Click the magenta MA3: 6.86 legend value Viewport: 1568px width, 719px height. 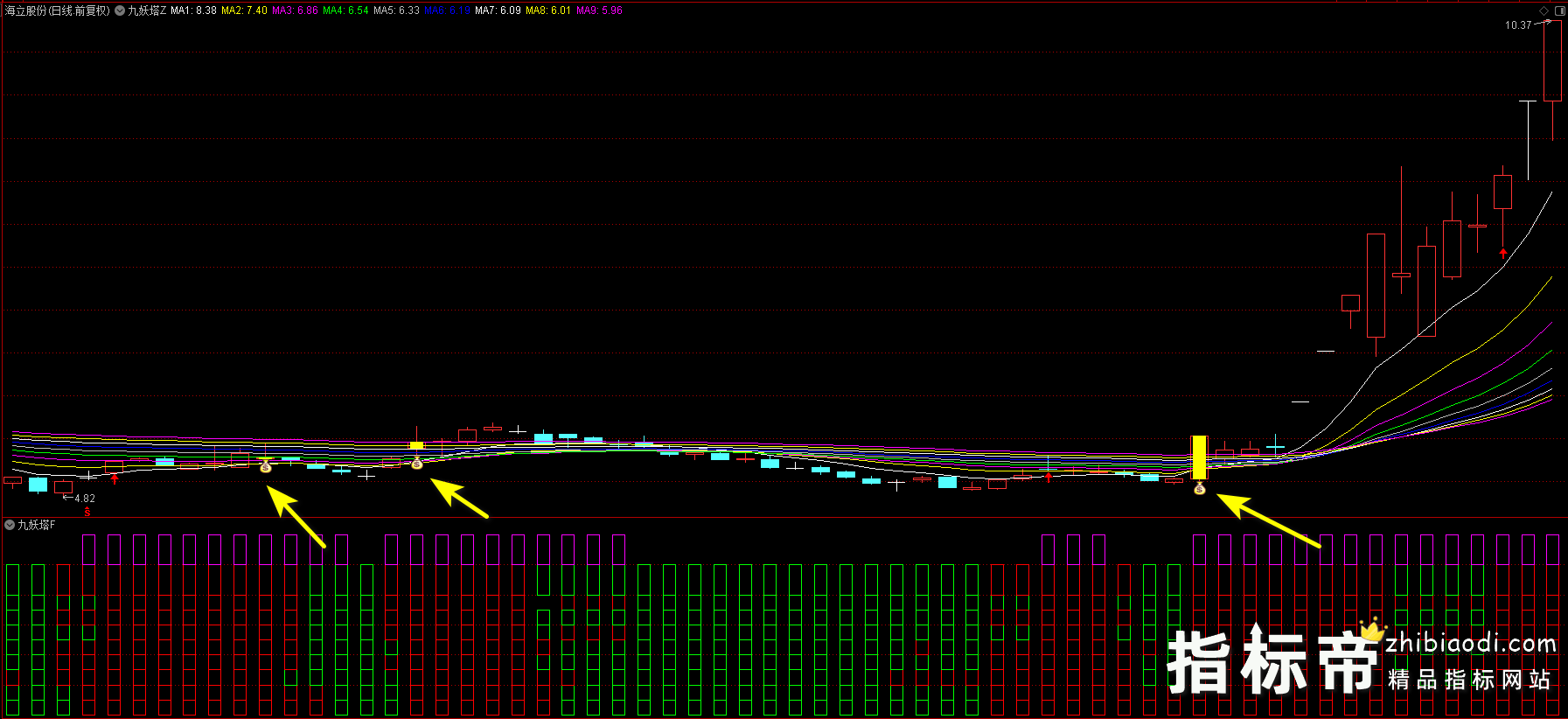click(x=295, y=10)
